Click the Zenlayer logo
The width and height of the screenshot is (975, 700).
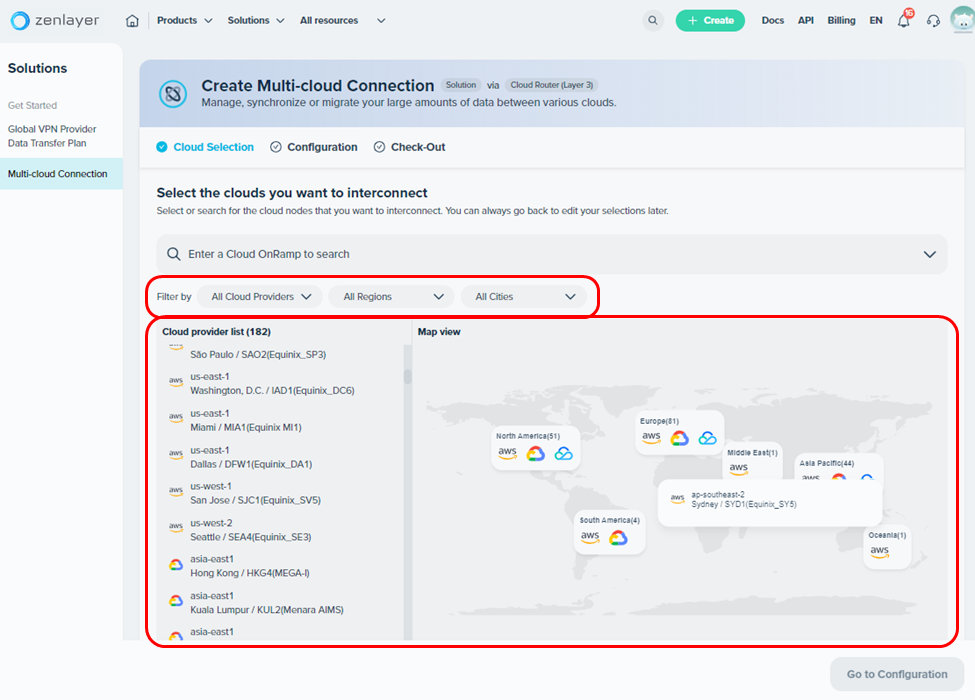tap(55, 21)
